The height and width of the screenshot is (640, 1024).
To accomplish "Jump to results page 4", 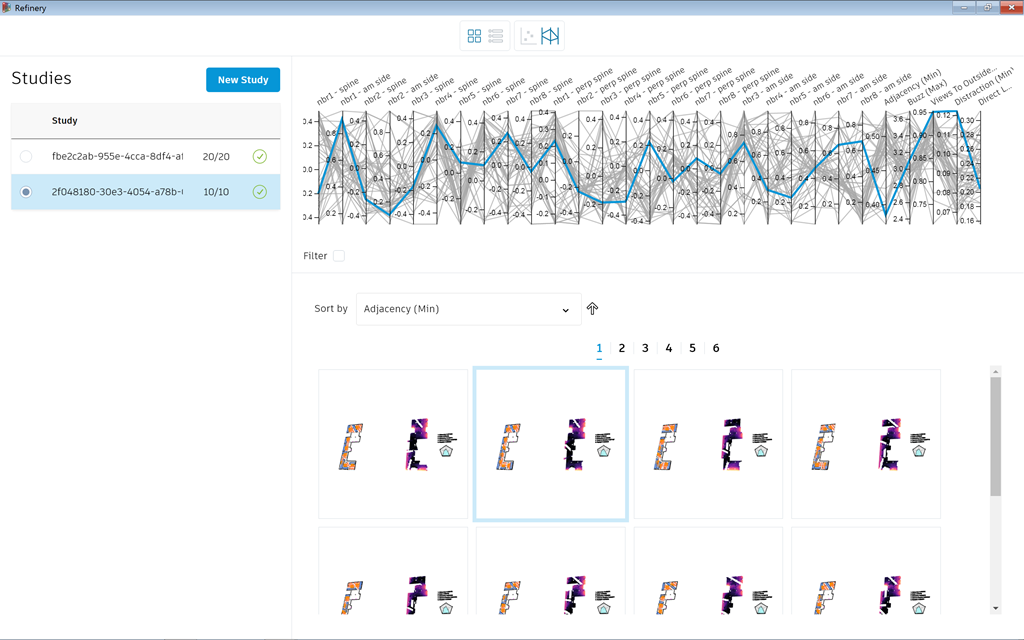I will (x=669, y=348).
